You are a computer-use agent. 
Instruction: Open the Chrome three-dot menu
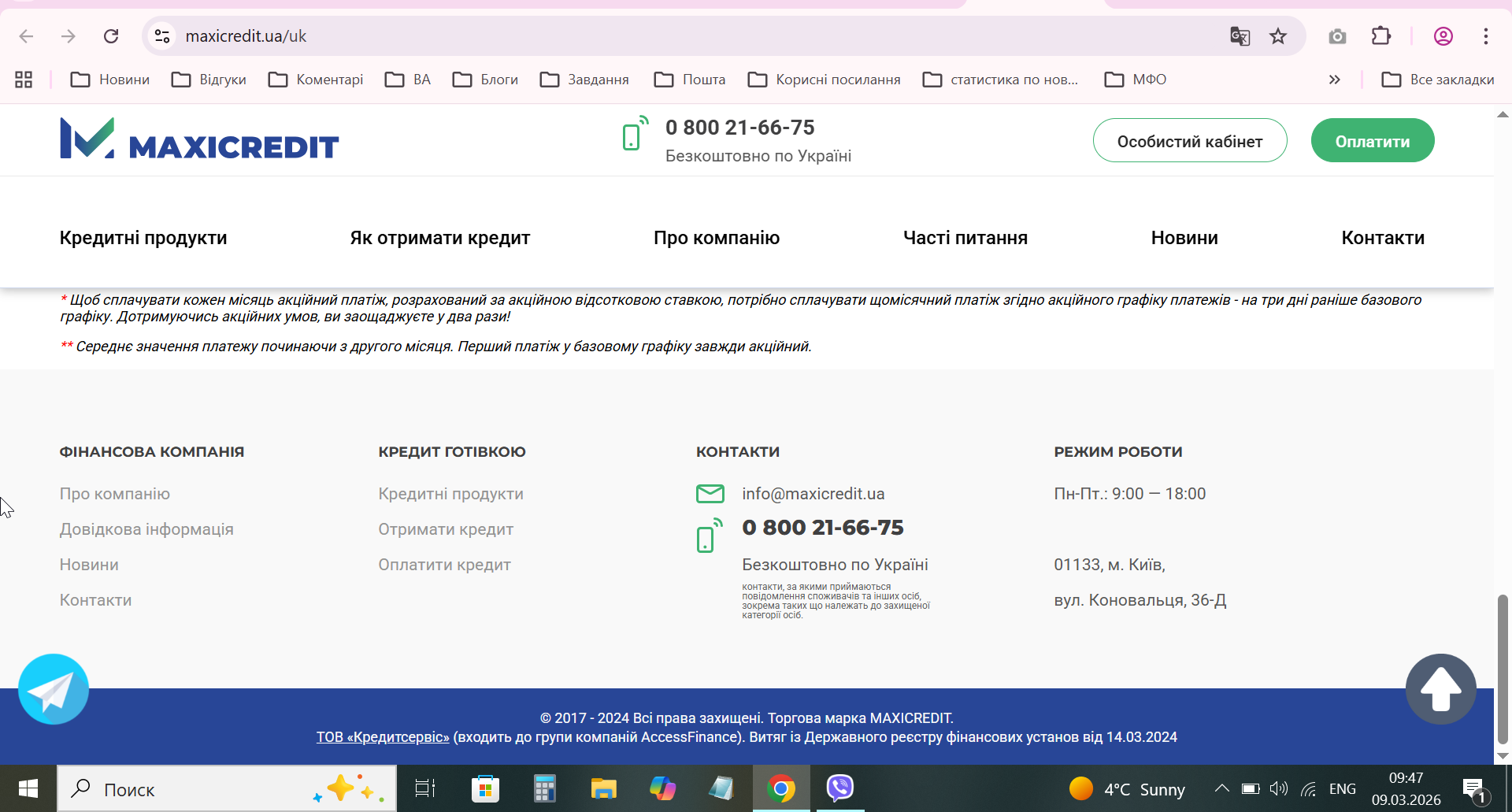pyautogui.click(x=1486, y=36)
